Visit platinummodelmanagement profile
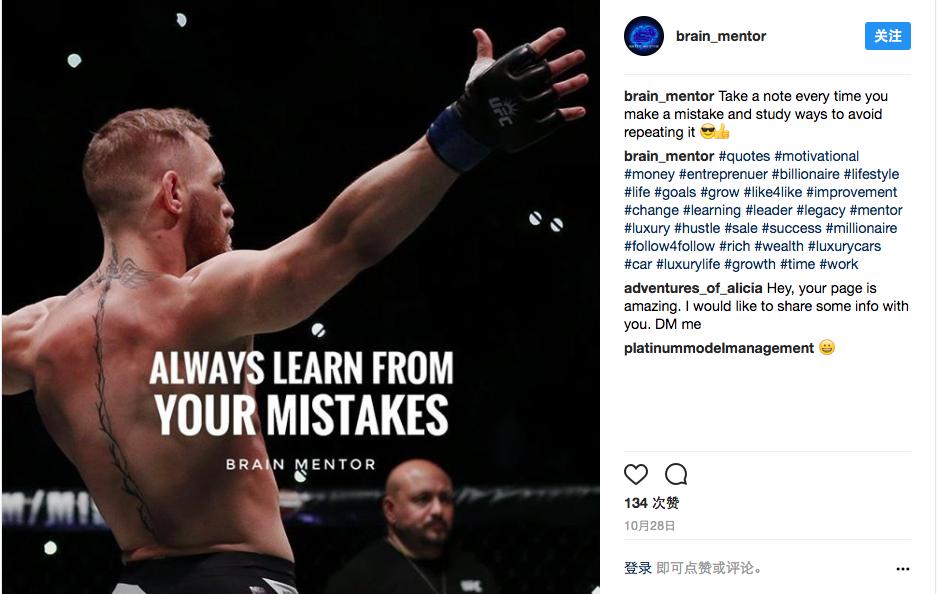Image resolution: width=937 pixels, height=594 pixels. [718, 348]
